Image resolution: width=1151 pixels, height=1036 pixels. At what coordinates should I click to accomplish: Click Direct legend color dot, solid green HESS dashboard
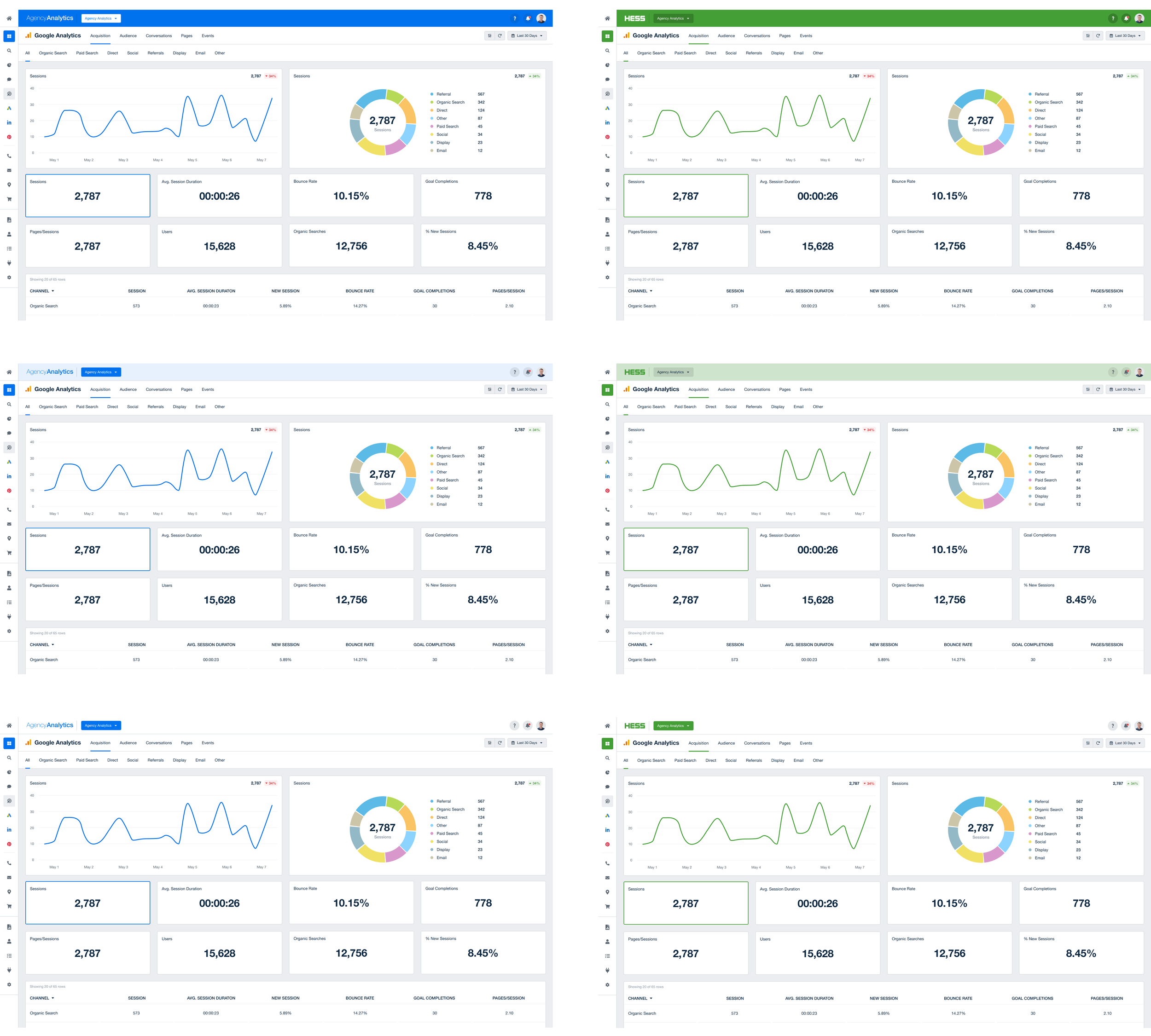point(1030,110)
